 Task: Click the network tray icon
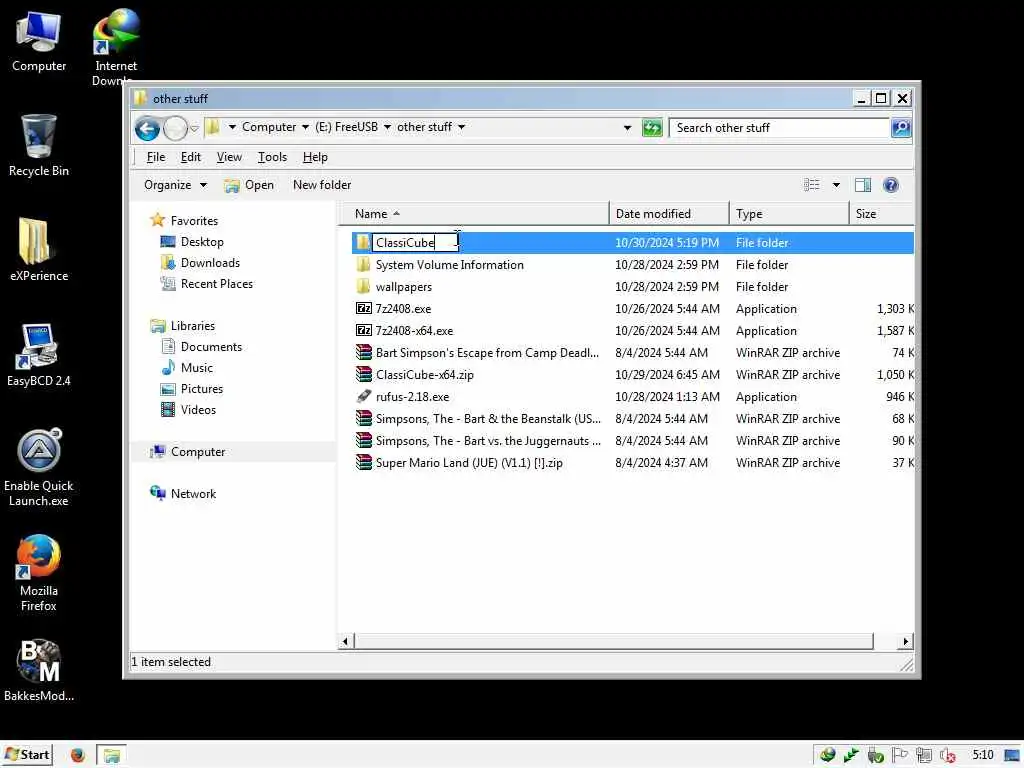click(x=923, y=755)
